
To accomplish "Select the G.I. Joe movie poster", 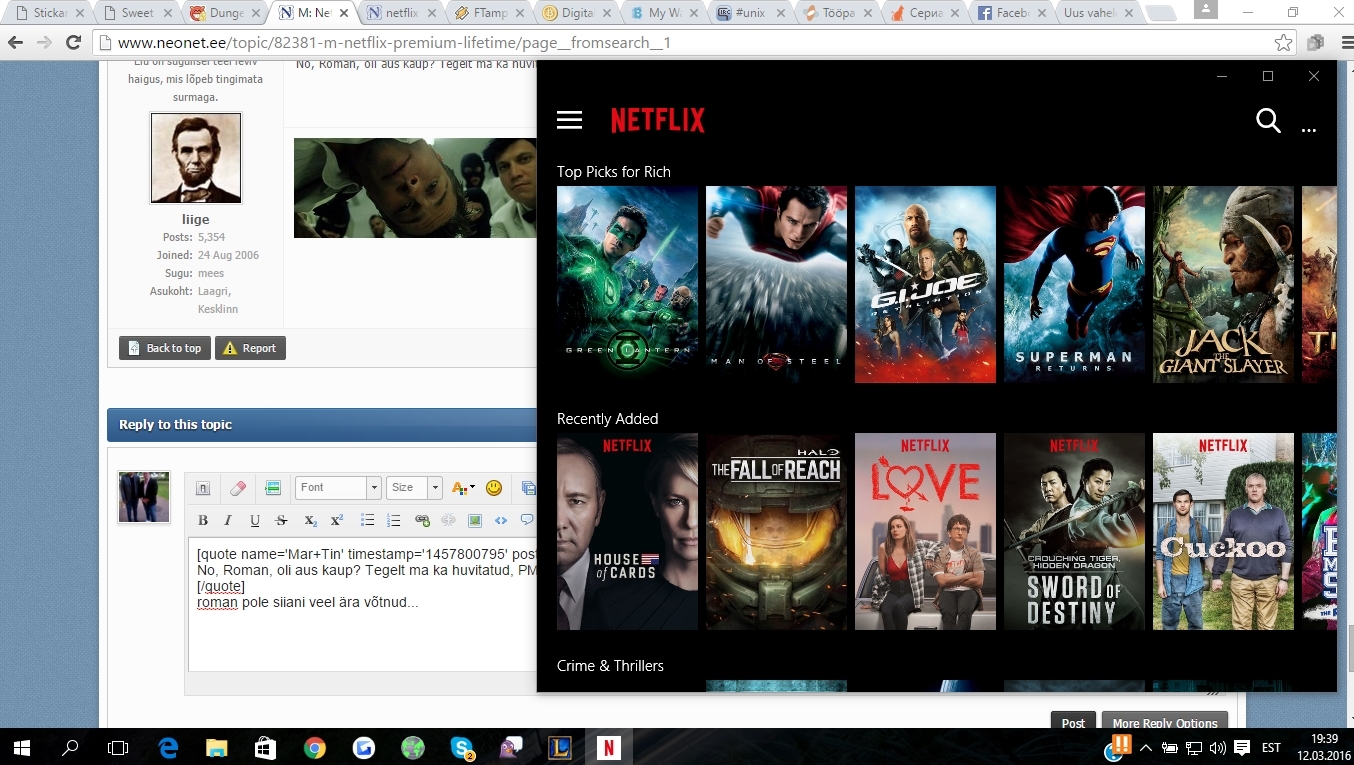I will [x=925, y=284].
